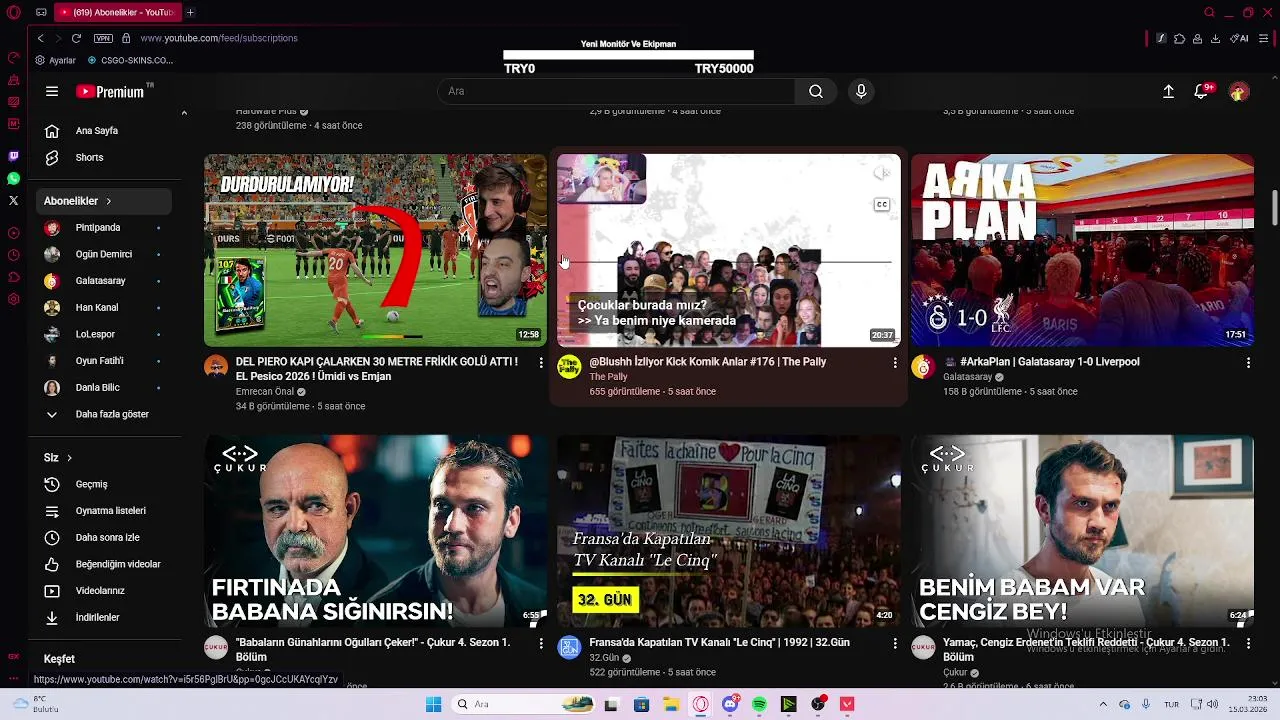The width and height of the screenshot is (1280, 720).
Task: Open X (Twitter) in Opera sidebar
Action: pos(13,200)
